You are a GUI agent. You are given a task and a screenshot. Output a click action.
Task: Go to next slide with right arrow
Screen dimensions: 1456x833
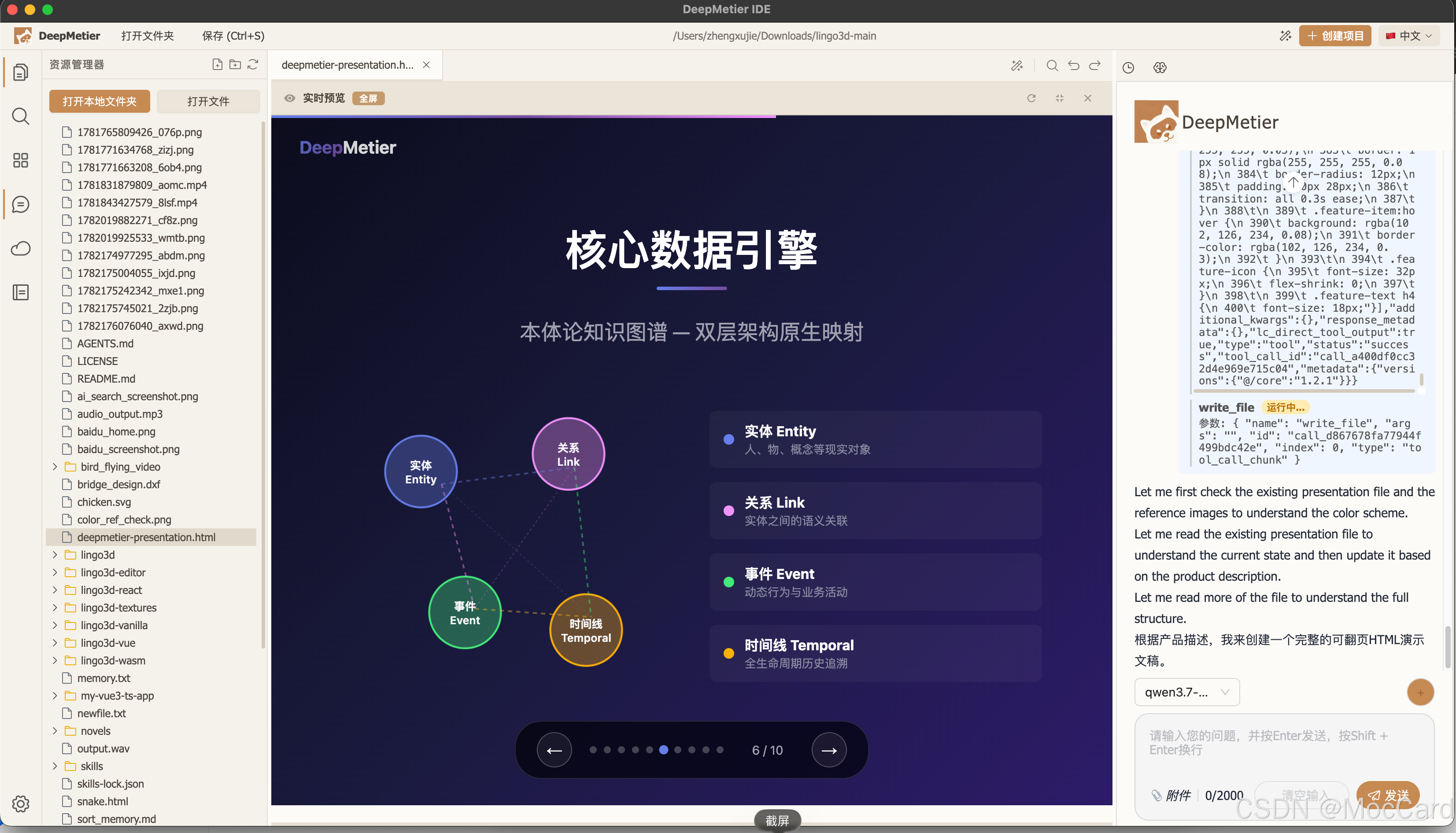point(829,750)
